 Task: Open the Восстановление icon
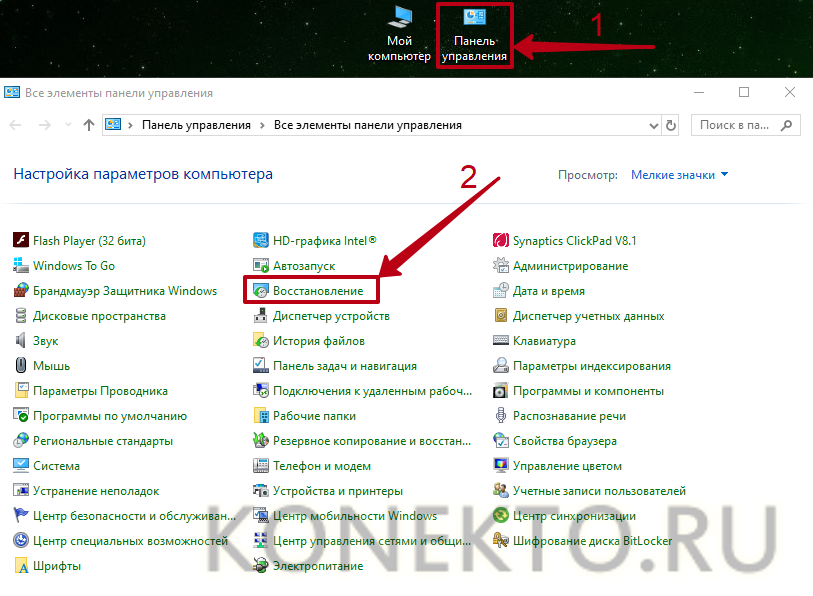point(261,291)
